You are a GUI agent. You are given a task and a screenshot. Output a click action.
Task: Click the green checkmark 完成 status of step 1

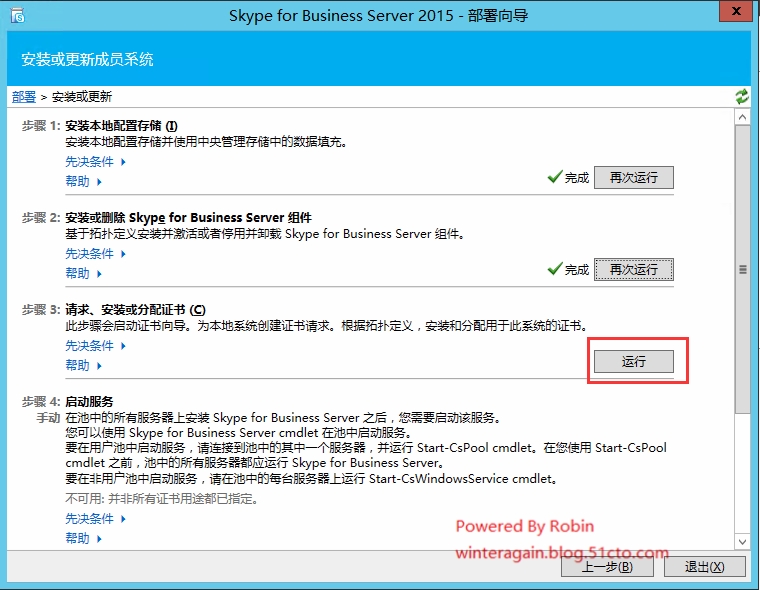pos(568,177)
